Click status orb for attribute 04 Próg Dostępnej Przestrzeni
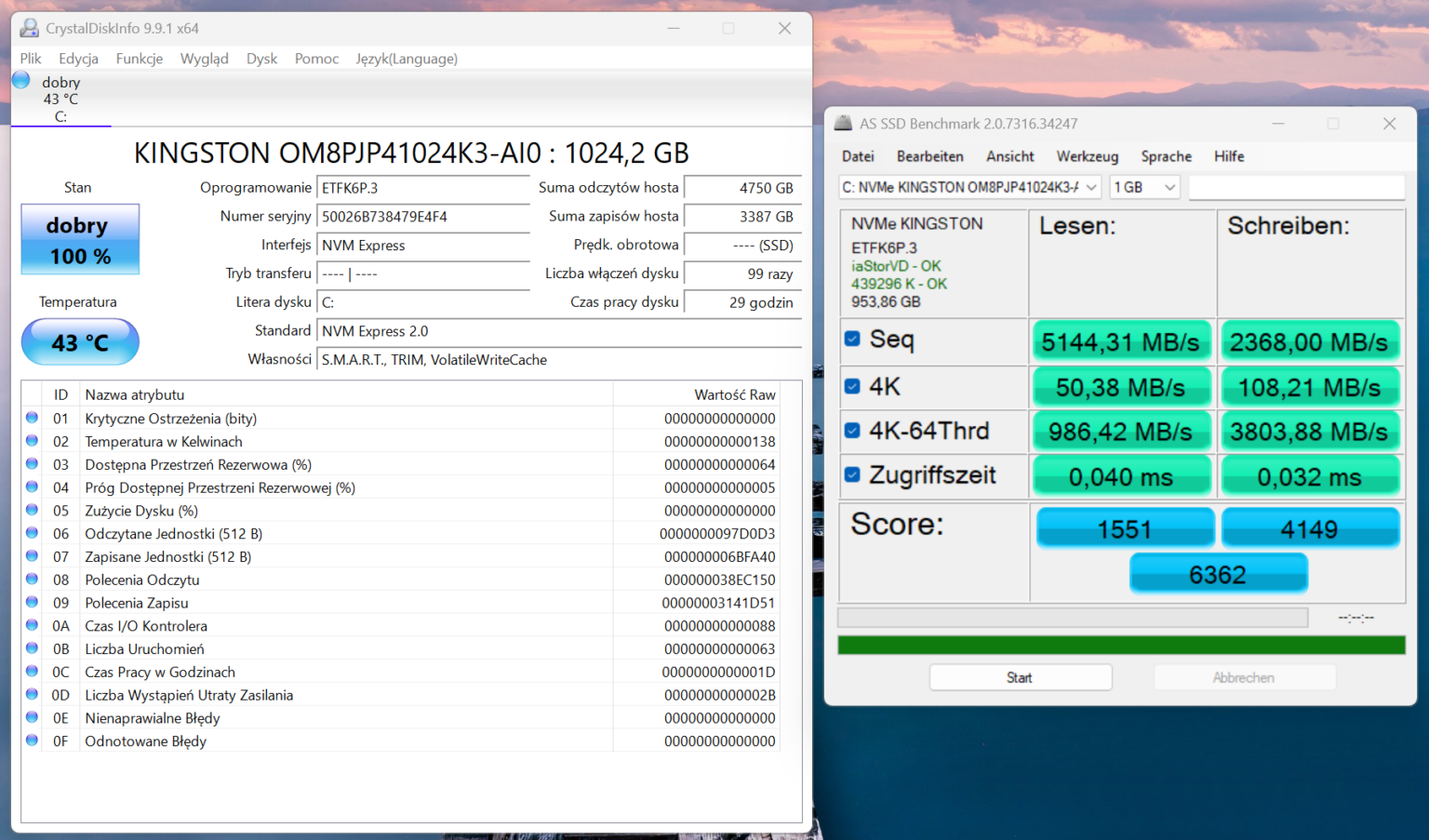This screenshot has width=1429, height=840. 32,487
